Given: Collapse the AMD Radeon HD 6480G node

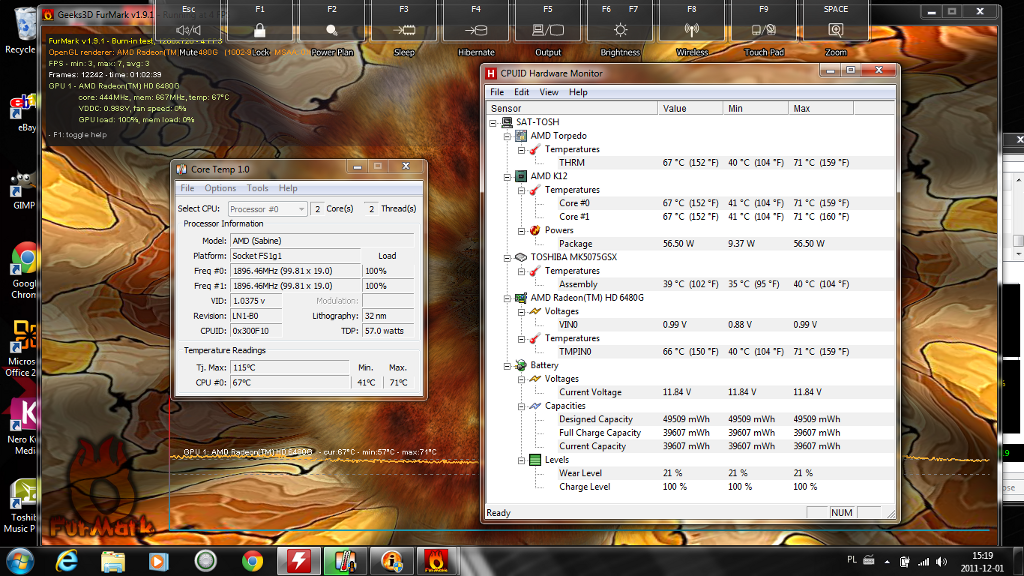Looking at the screenshot, I should (x=507, y=298).
